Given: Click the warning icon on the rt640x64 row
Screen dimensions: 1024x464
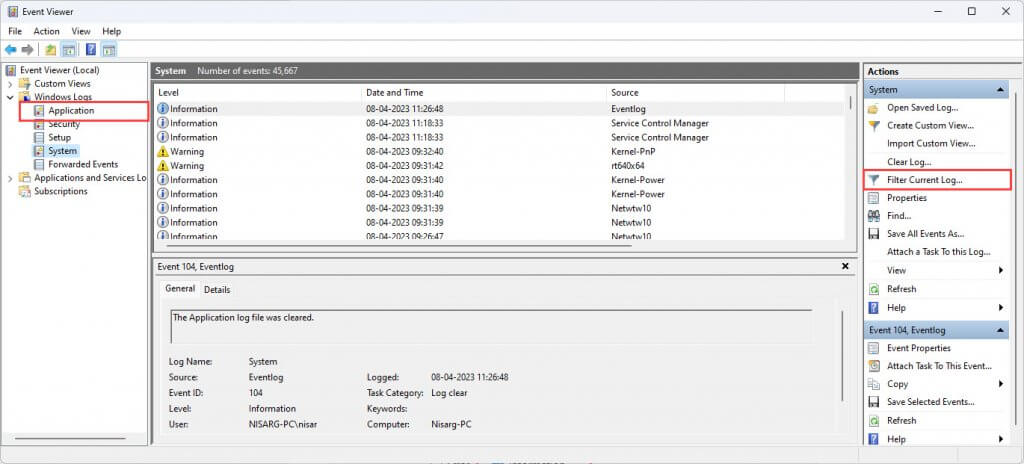Looking at the screenshot, I should (163, 166).
